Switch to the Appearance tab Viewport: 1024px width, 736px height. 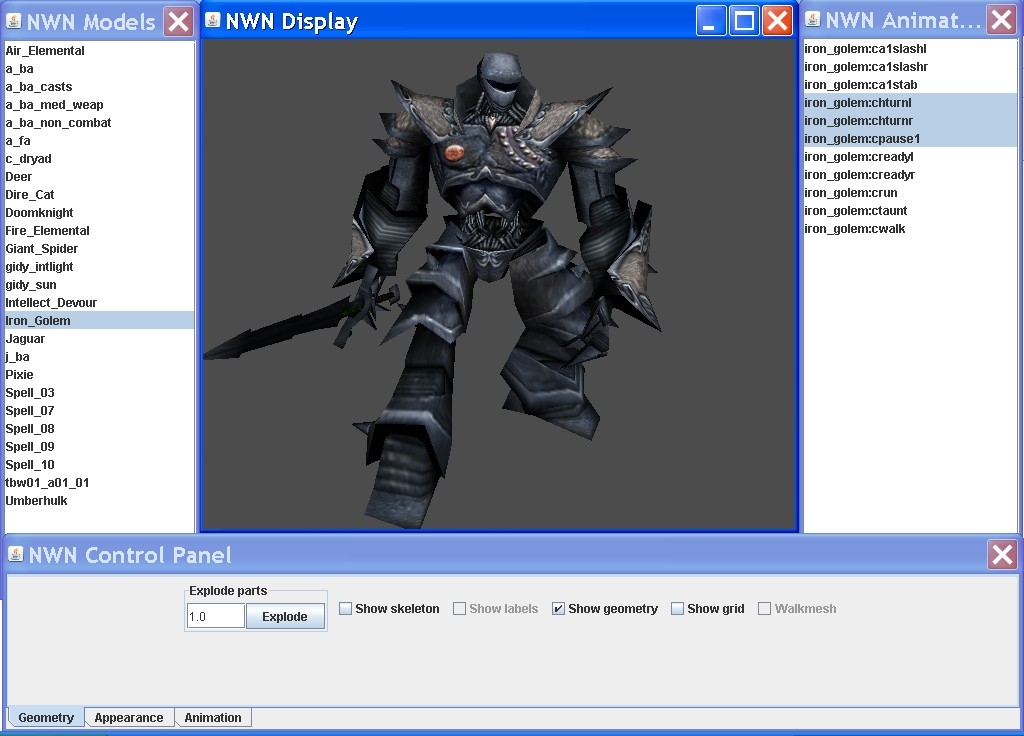point(129,718)
